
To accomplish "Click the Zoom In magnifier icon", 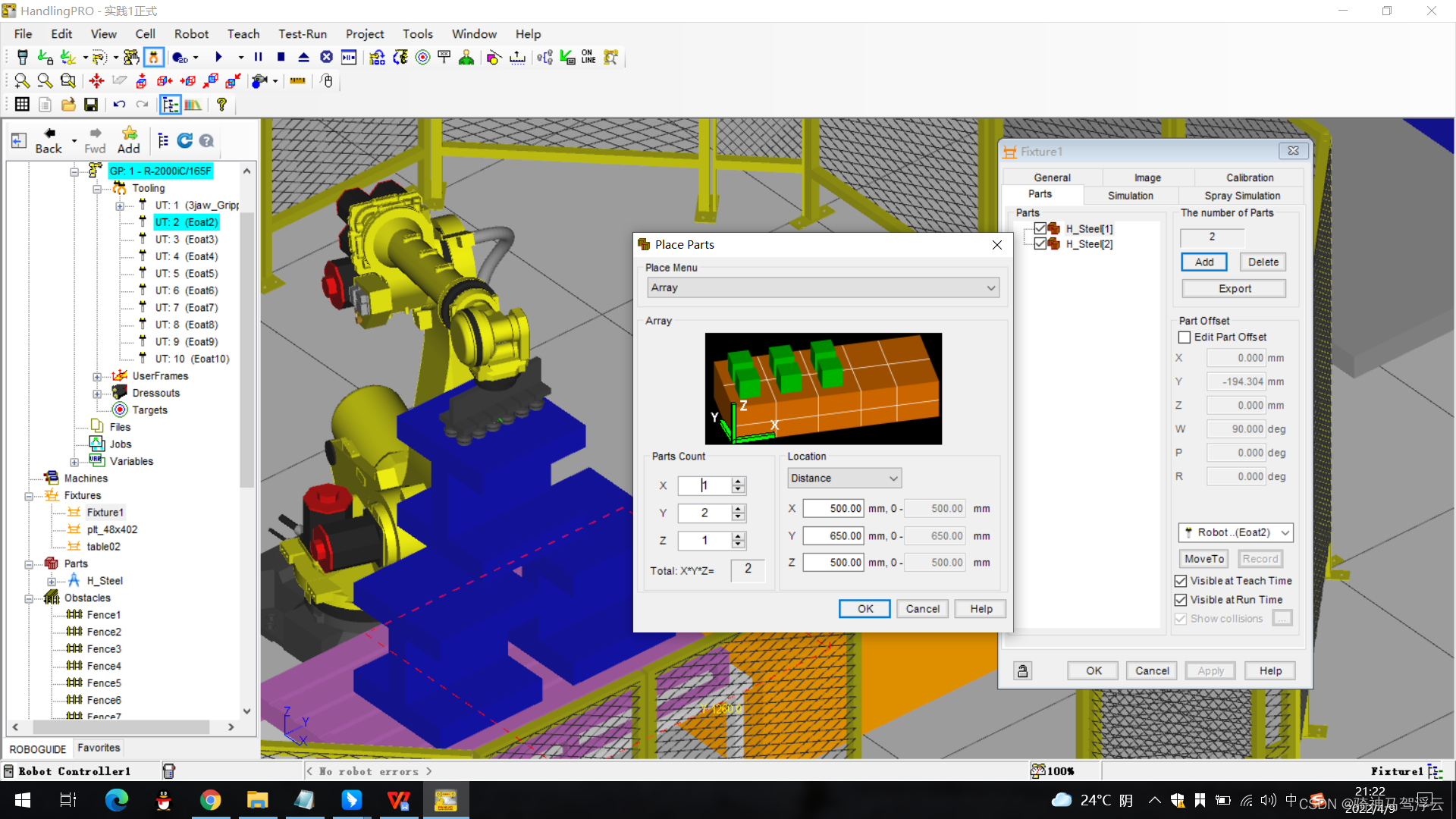I will click(x=22, y=80).
